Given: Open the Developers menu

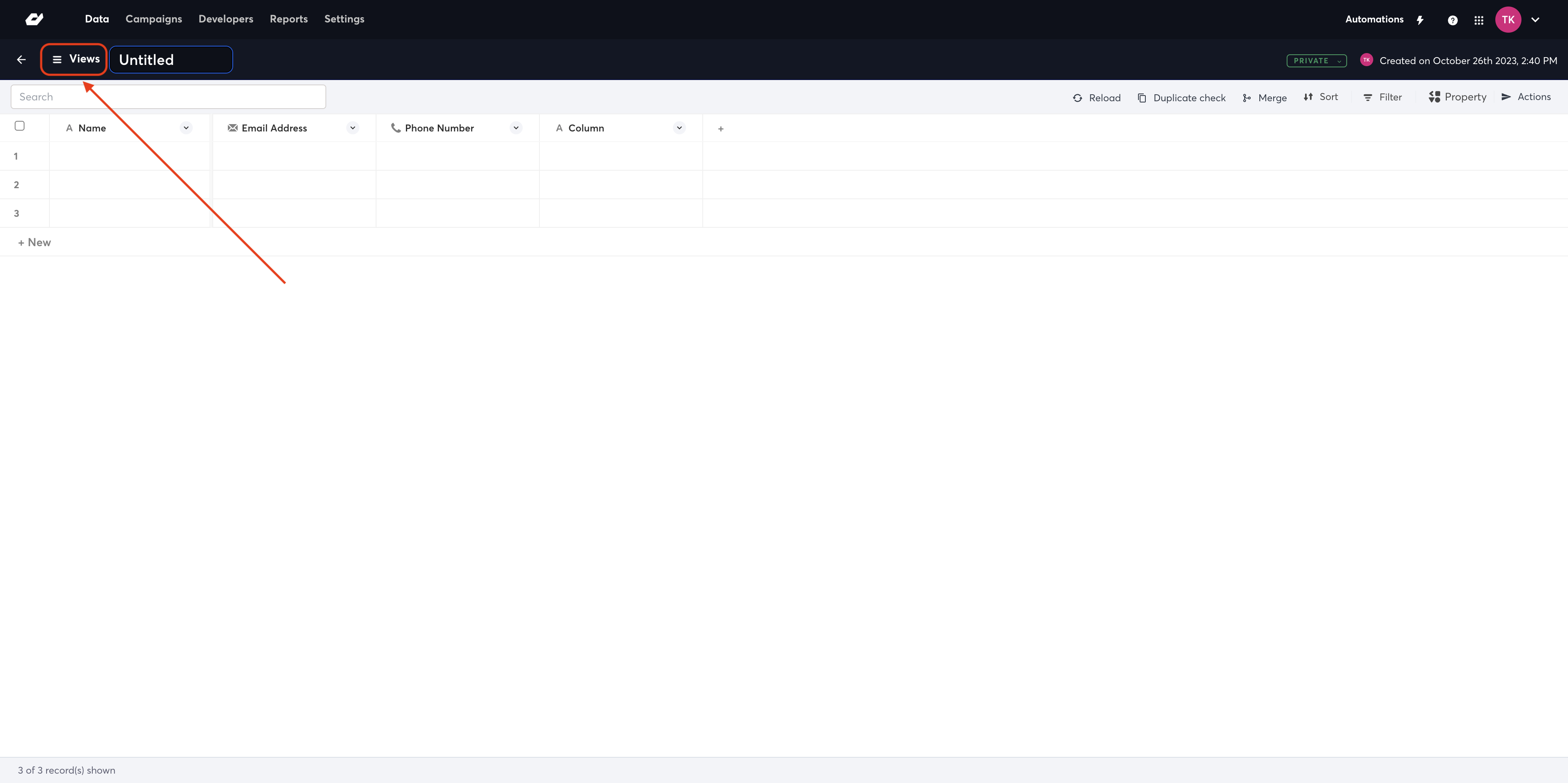Looking at the screenshot, I should tap(226, 19).
